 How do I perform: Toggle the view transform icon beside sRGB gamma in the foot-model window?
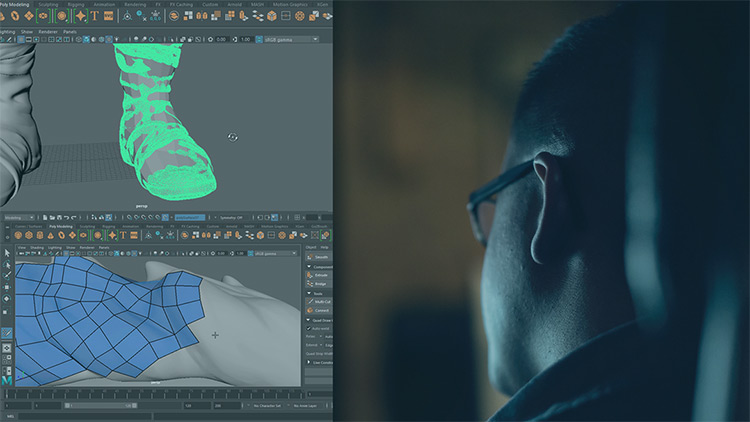(259, 39)
